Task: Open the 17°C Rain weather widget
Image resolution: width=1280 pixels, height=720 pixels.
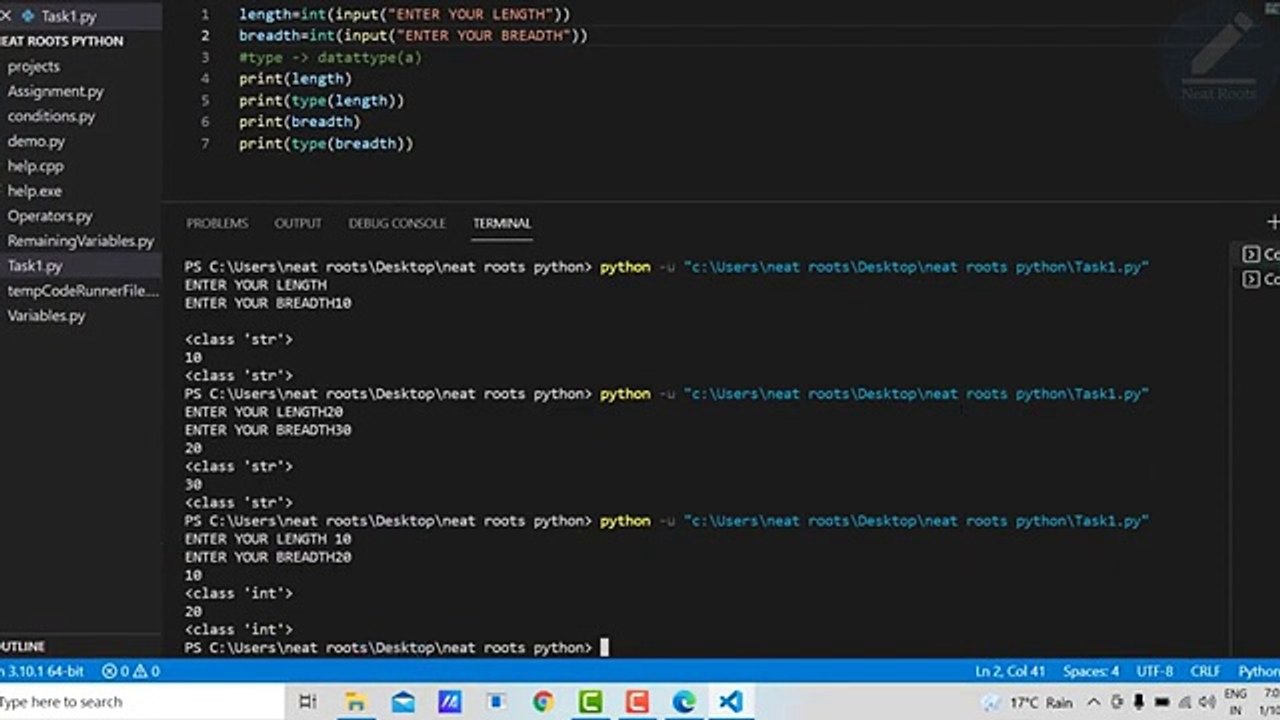Action: [1028, 703]
